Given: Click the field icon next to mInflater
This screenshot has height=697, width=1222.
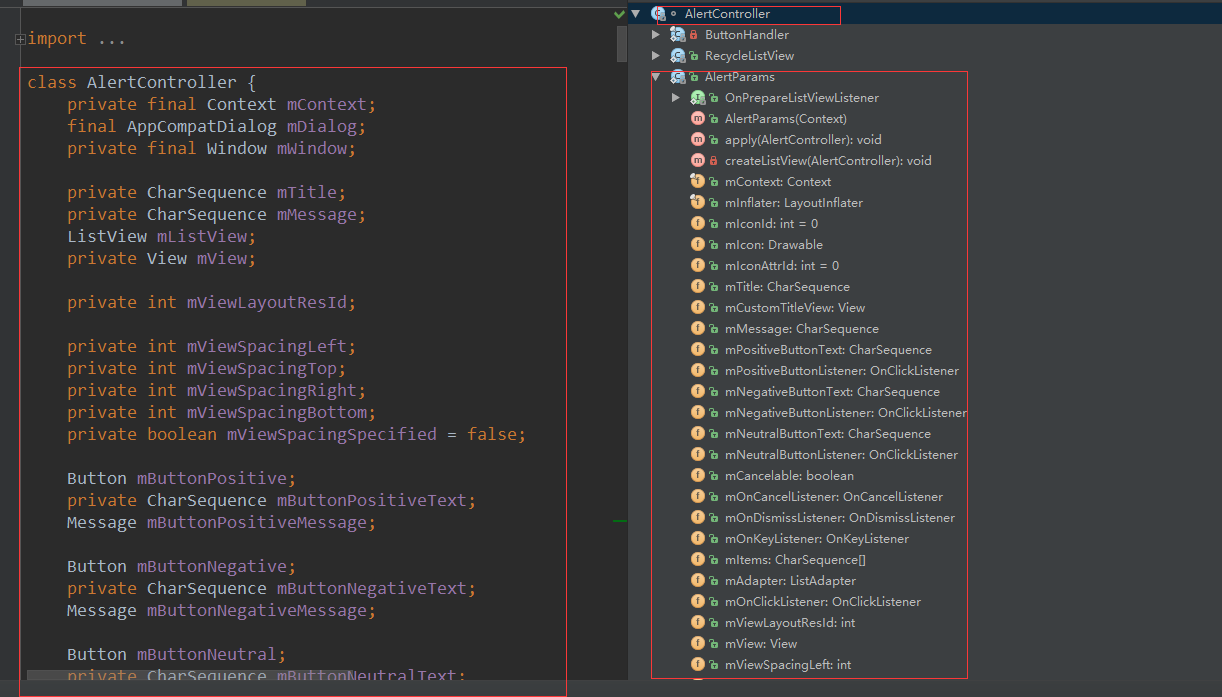Looking at the screenshot, I should [698, 203].
